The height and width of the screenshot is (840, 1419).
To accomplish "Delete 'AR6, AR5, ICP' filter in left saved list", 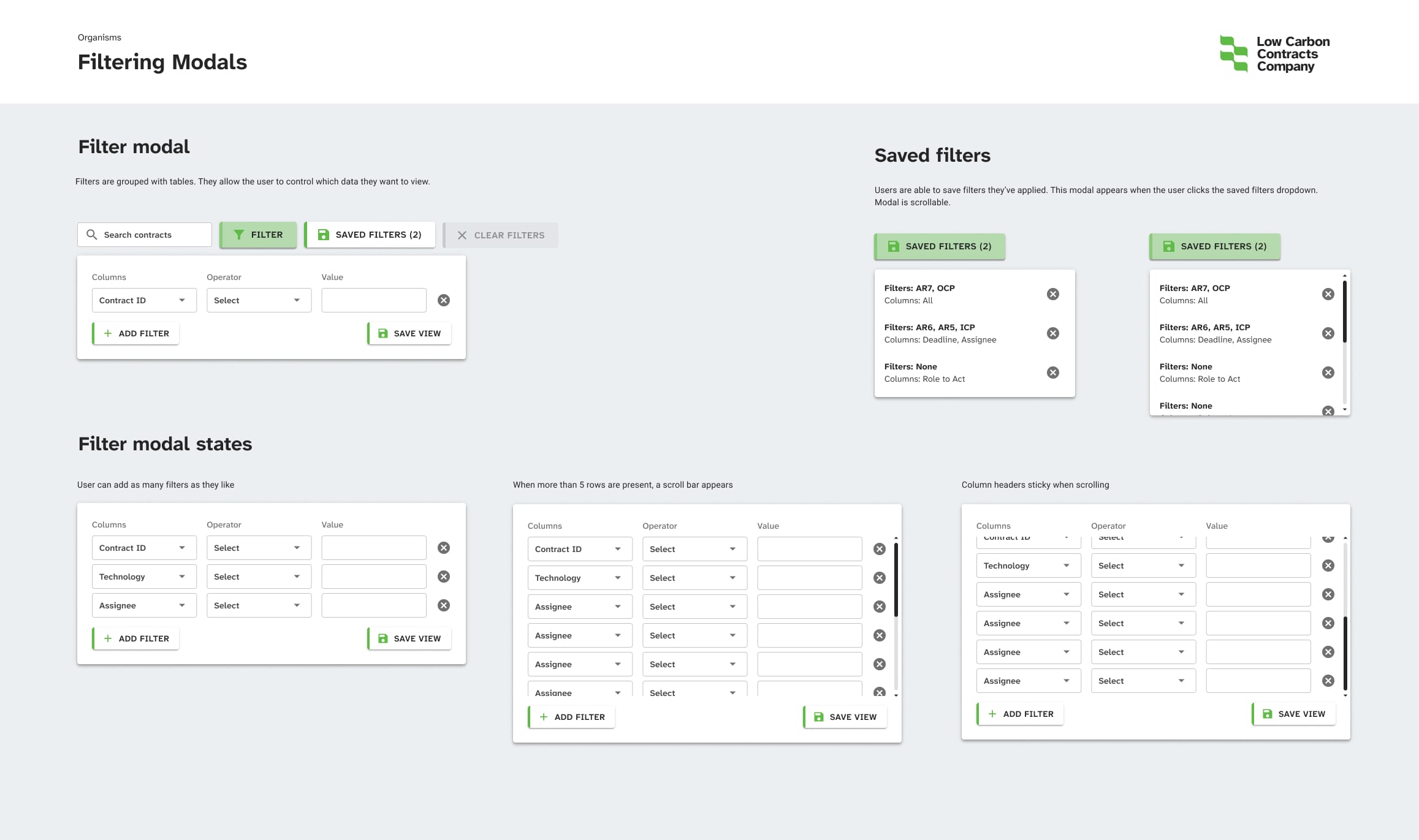I will coord(1052,333).
